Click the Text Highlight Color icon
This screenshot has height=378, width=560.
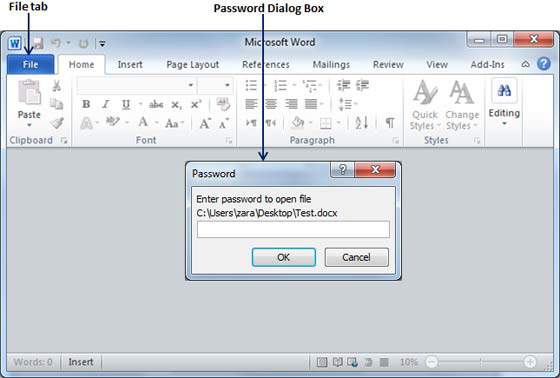click(x=113, y=122)
